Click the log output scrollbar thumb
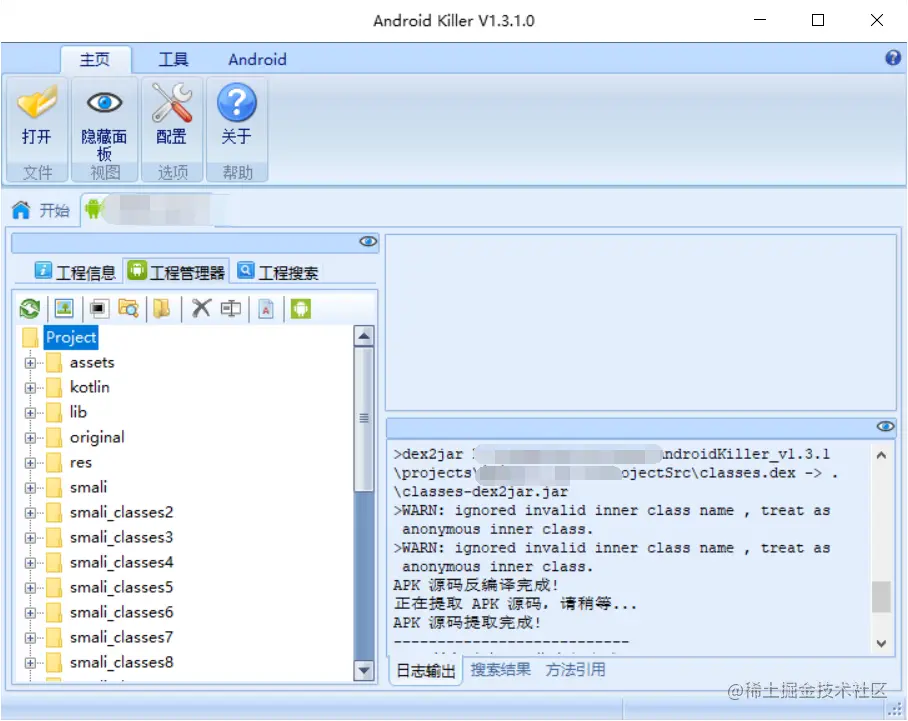The height and width of the screenshot is (721, 908). coord(881,596)
